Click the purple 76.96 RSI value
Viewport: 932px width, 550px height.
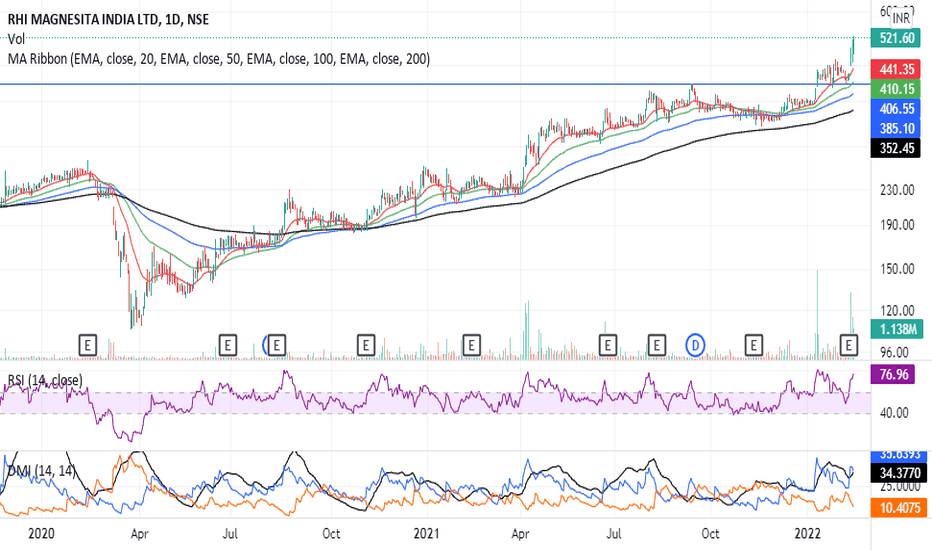point(893,375)
